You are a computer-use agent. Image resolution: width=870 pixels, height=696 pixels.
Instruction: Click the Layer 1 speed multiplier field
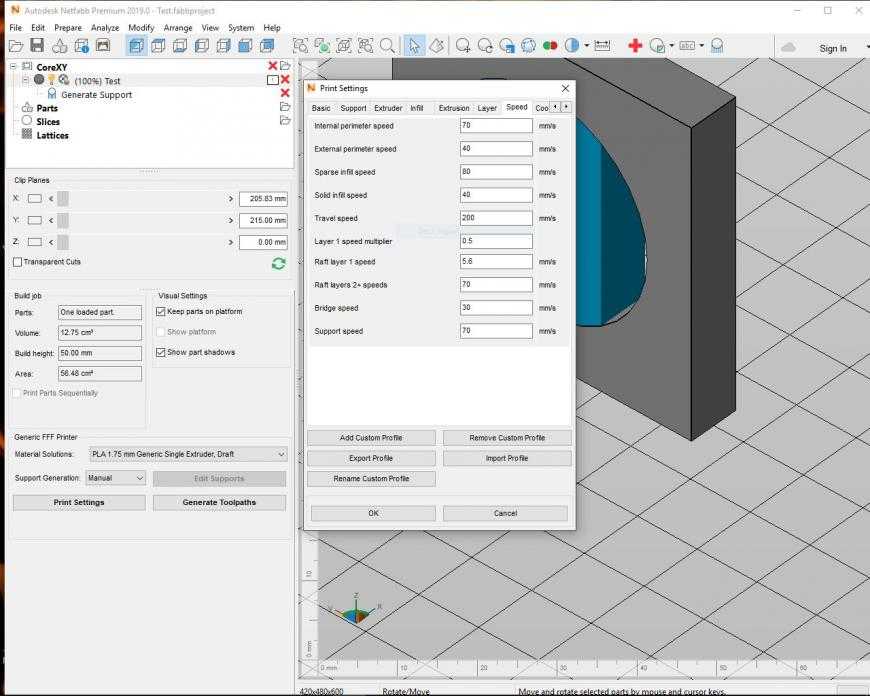click(x=496, y=241)
